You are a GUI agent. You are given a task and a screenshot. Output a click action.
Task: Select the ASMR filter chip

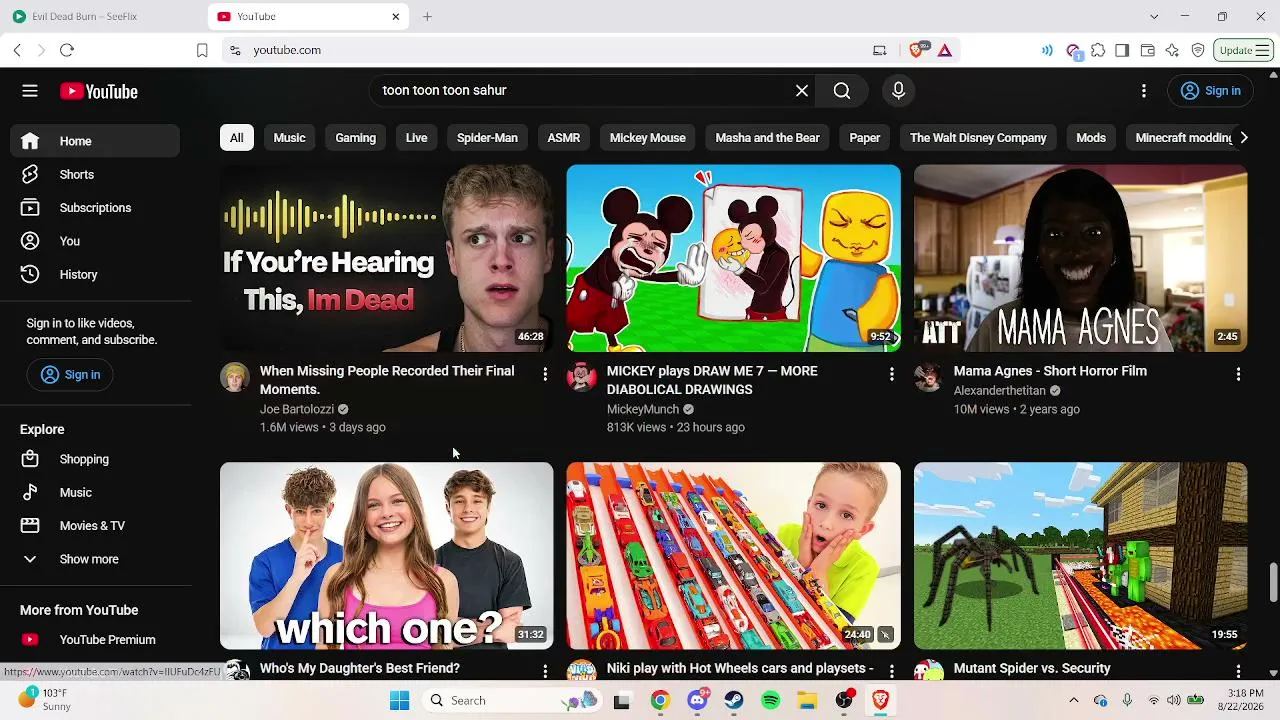(564, 138)
